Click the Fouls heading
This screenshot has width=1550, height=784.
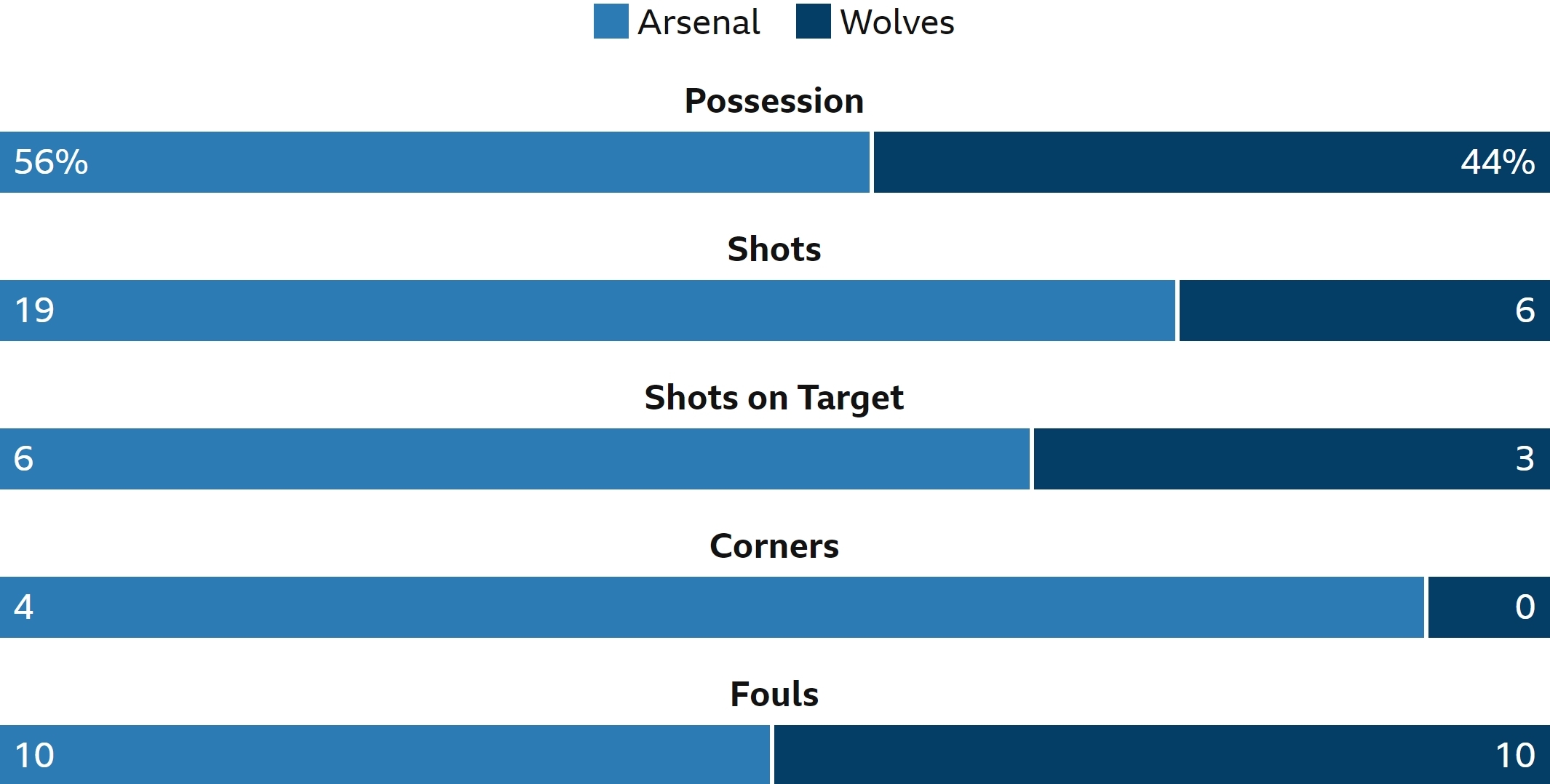pyautogui.click(x=774, y=695)
